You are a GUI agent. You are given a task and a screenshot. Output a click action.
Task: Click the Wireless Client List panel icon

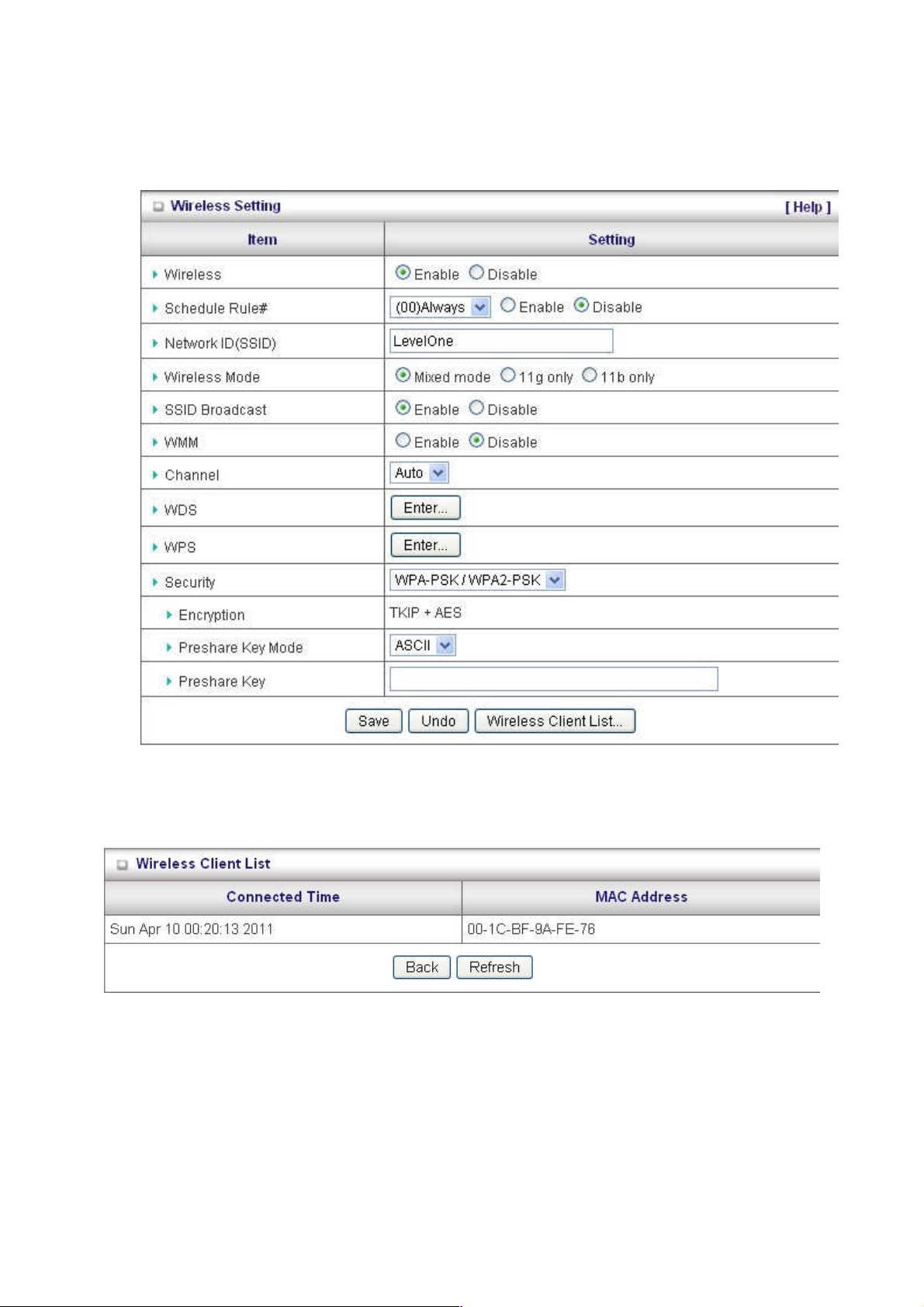tap(122, 865)
